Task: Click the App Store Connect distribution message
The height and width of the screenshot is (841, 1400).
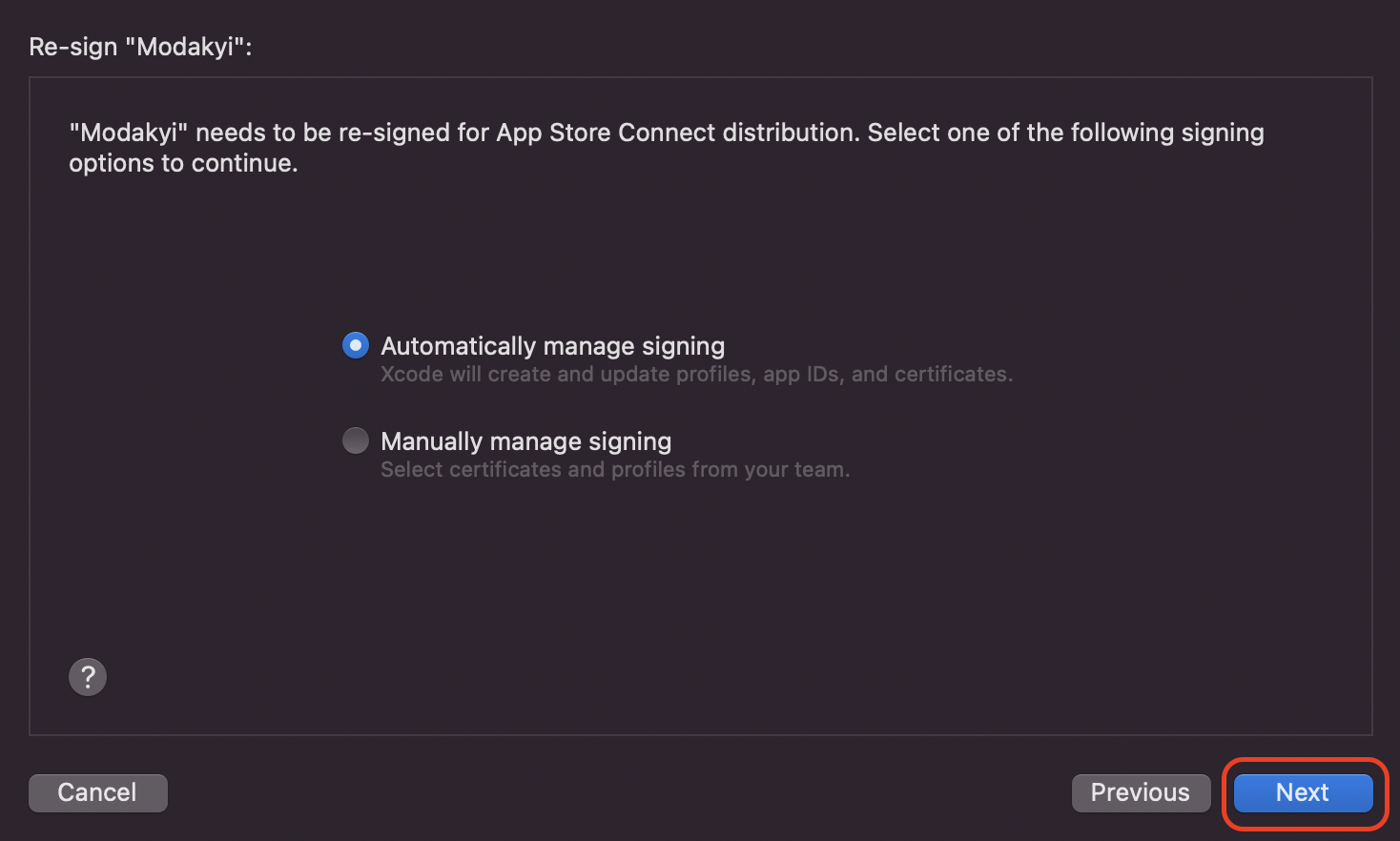Action: 667,148
